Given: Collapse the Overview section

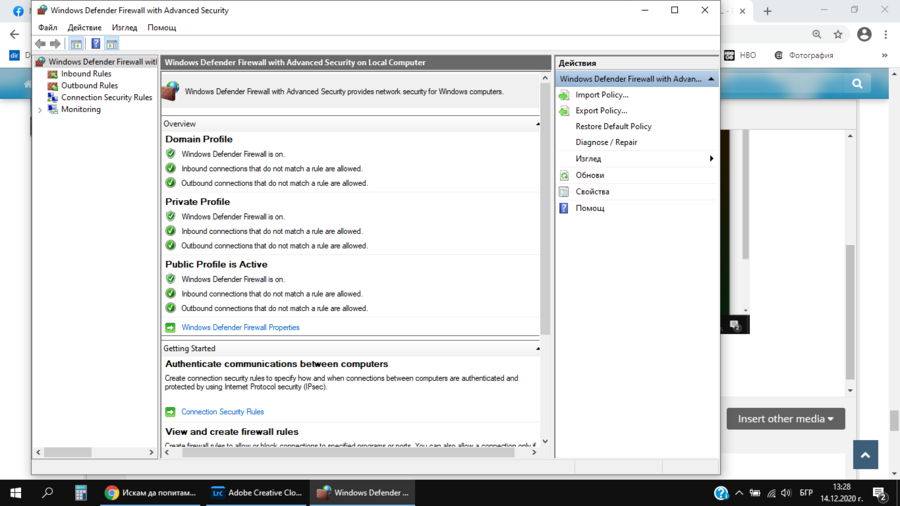Looking at the screenshot, I should click(x=538, y=124).
